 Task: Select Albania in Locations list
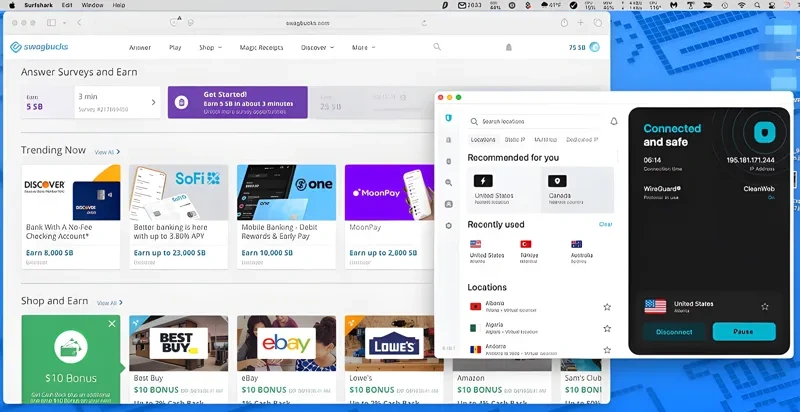541,306
